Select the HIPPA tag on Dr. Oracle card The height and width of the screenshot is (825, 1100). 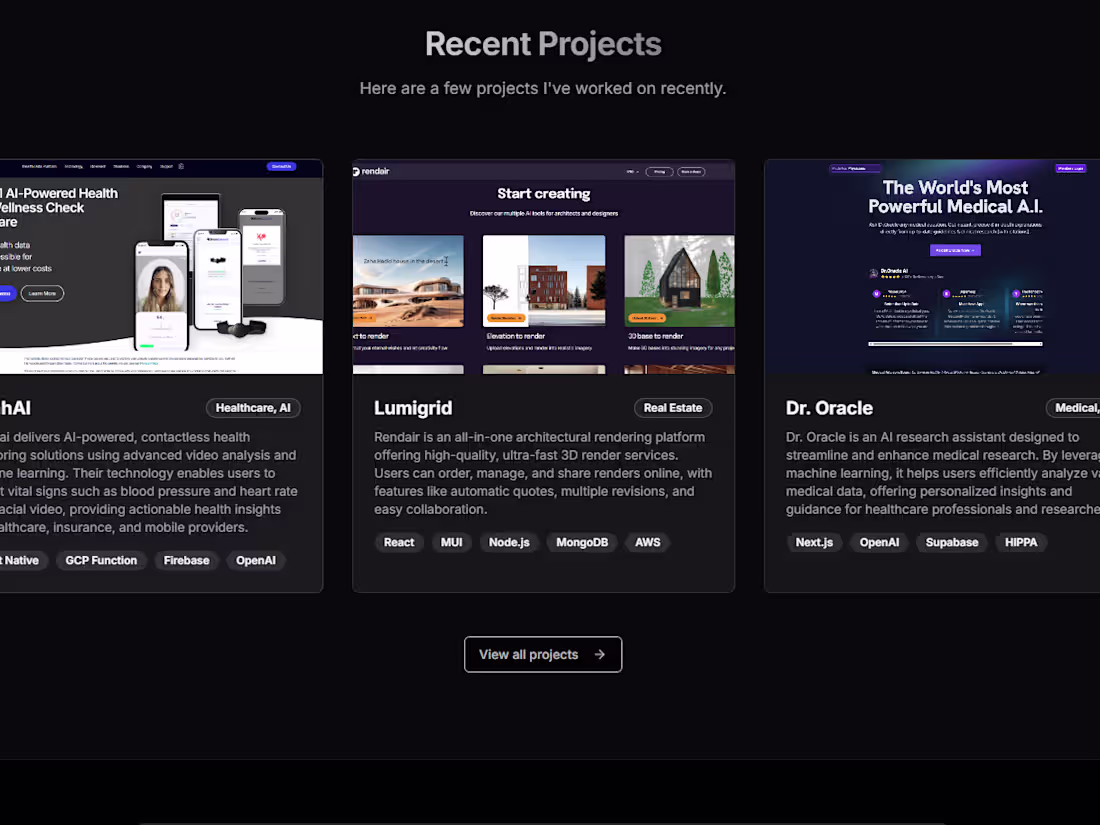(x=1021, y=542)
